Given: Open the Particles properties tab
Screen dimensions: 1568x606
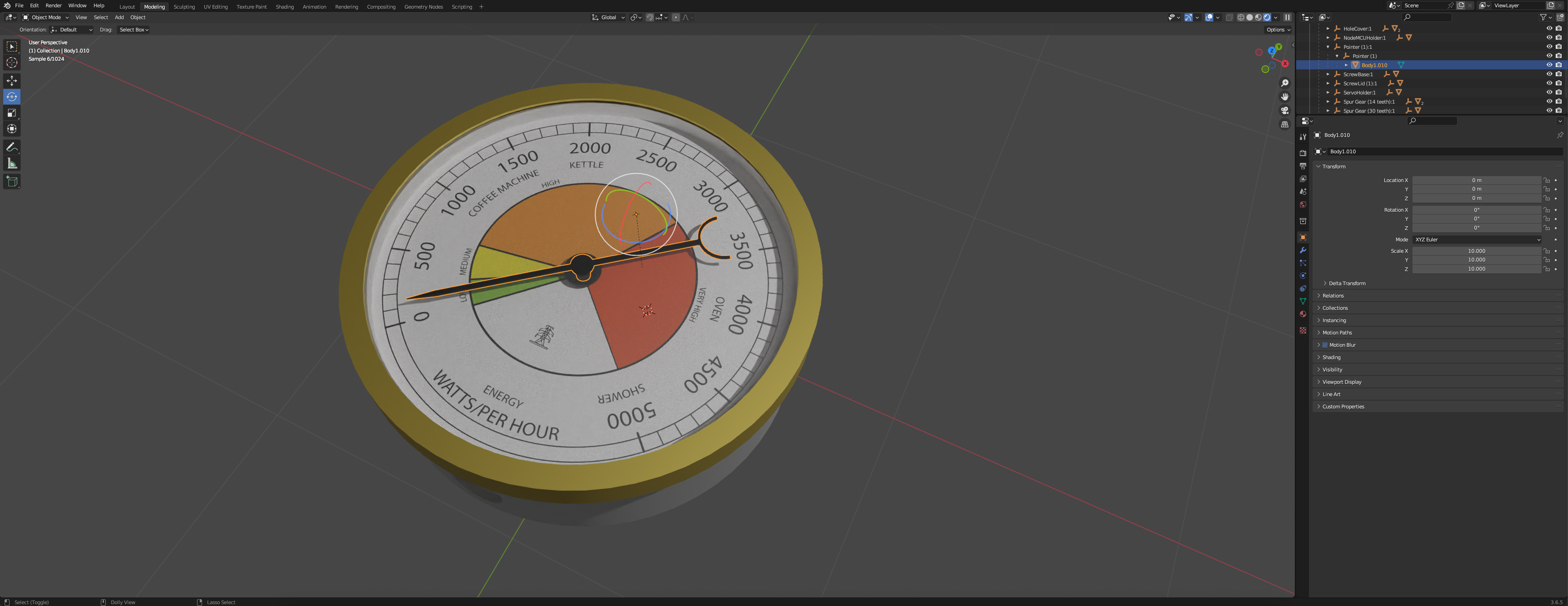Looking at the screenshot, I should [1303, 263].
